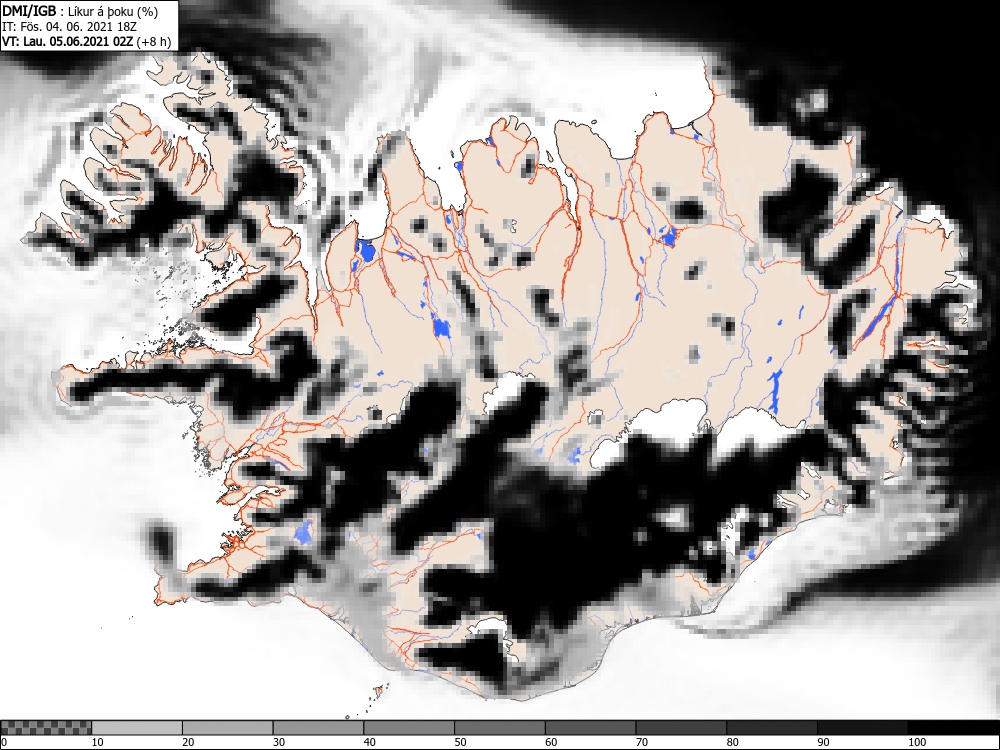Pick the legend swatch for 90–100 percent
Screen dimensions: 1000x750
point(862,728)
